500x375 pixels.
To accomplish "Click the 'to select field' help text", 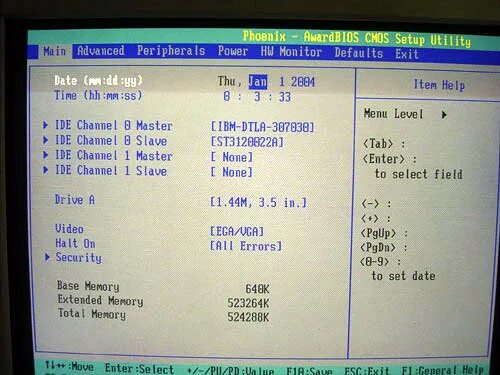I will pos(419,174).
